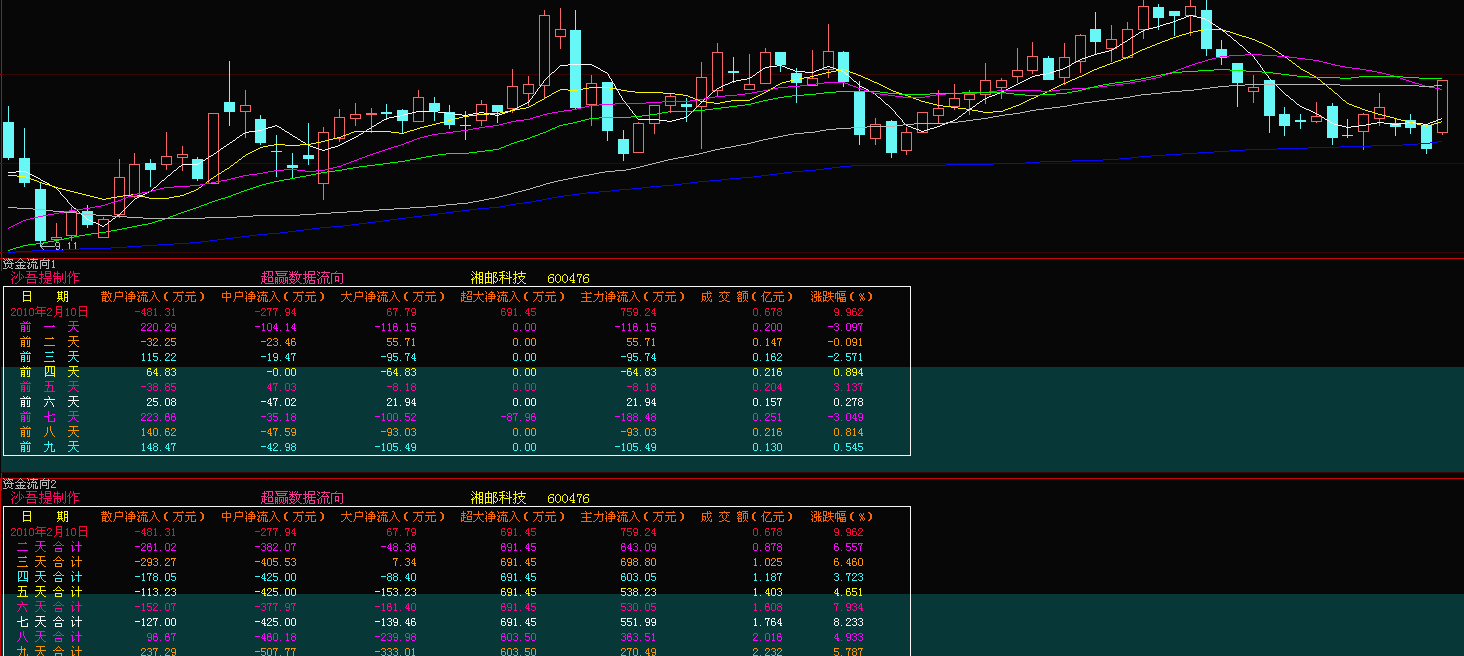1464x656 pixels.
Task: Select stock name 湘邮科技 in 资金流向2 panel
Action: point(498,498)
